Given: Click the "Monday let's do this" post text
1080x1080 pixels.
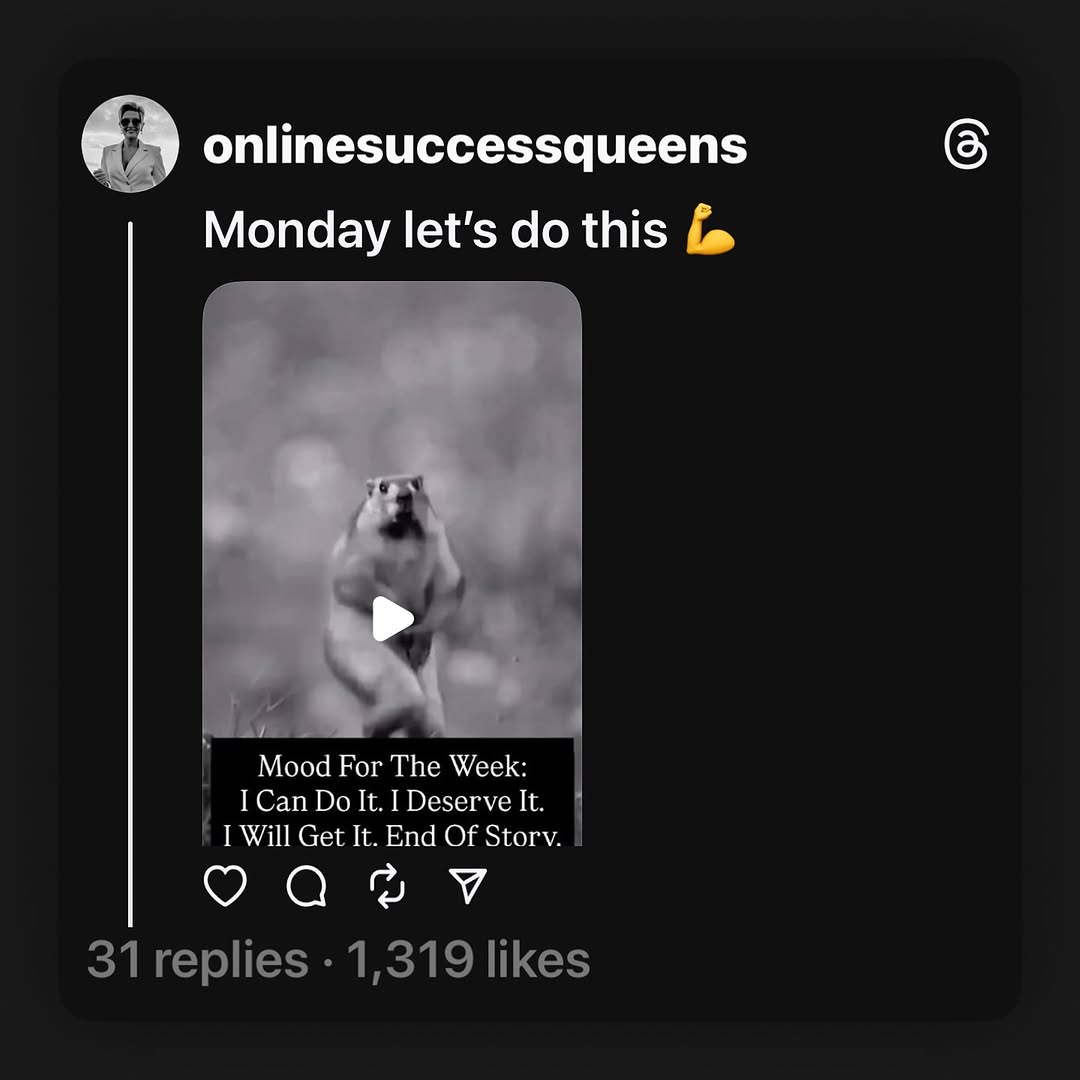Looking at the screenshot, I should tap(436, 231).
